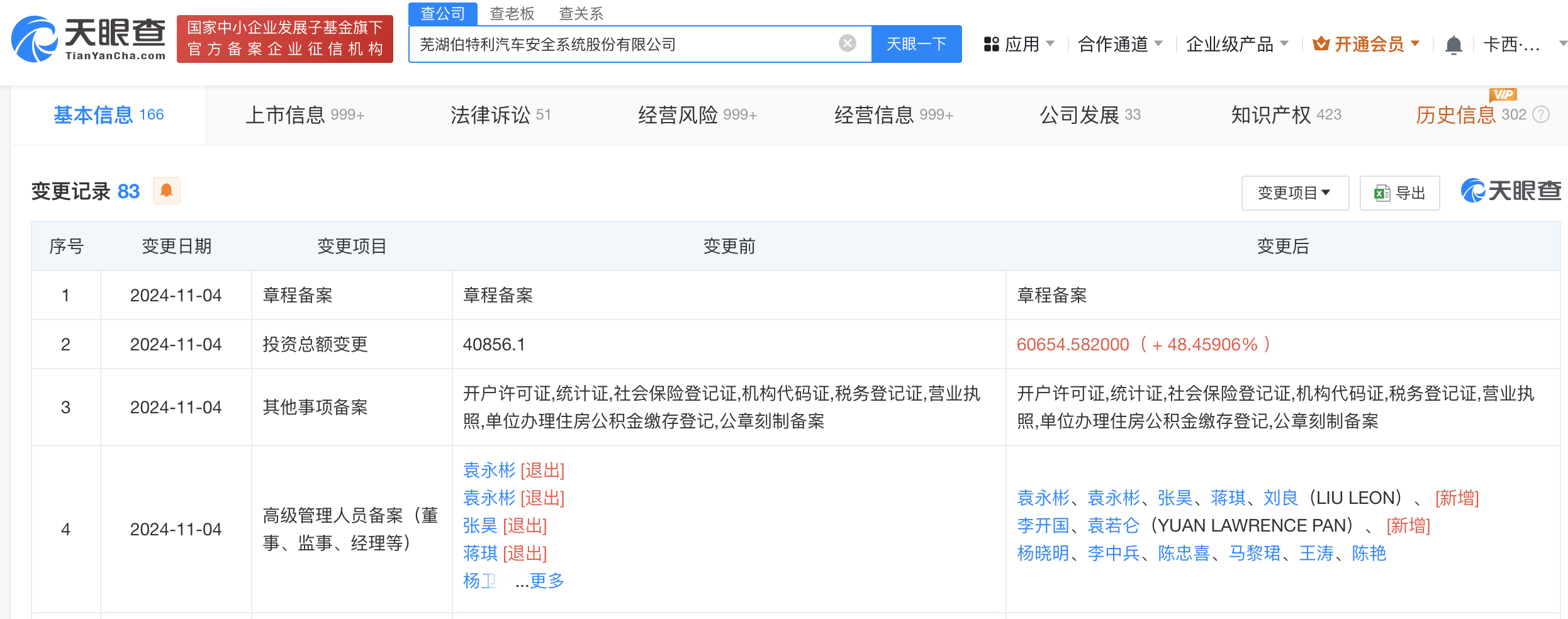This screenshot has width=1568, height=619.
Task: Click the red 60654.582000 value
Action: coord(1073,345)
